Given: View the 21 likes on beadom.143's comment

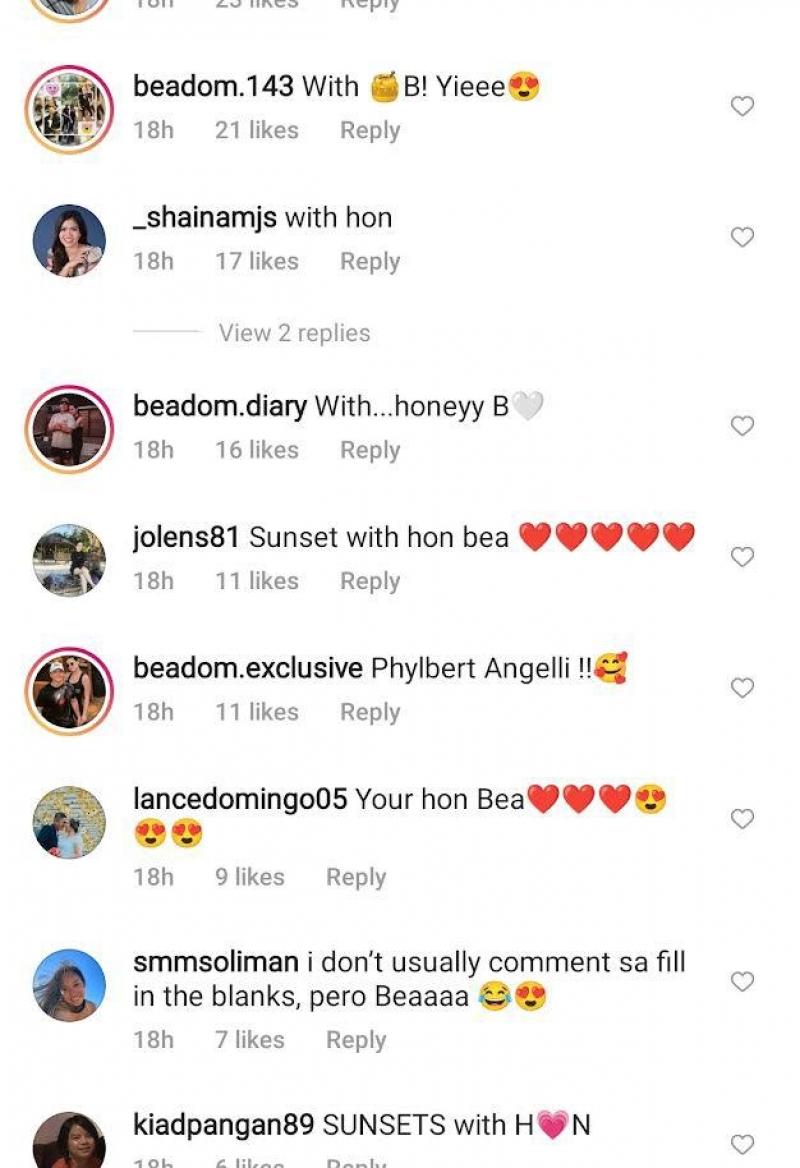Looking at the screenshot, I should click(256, 130).
